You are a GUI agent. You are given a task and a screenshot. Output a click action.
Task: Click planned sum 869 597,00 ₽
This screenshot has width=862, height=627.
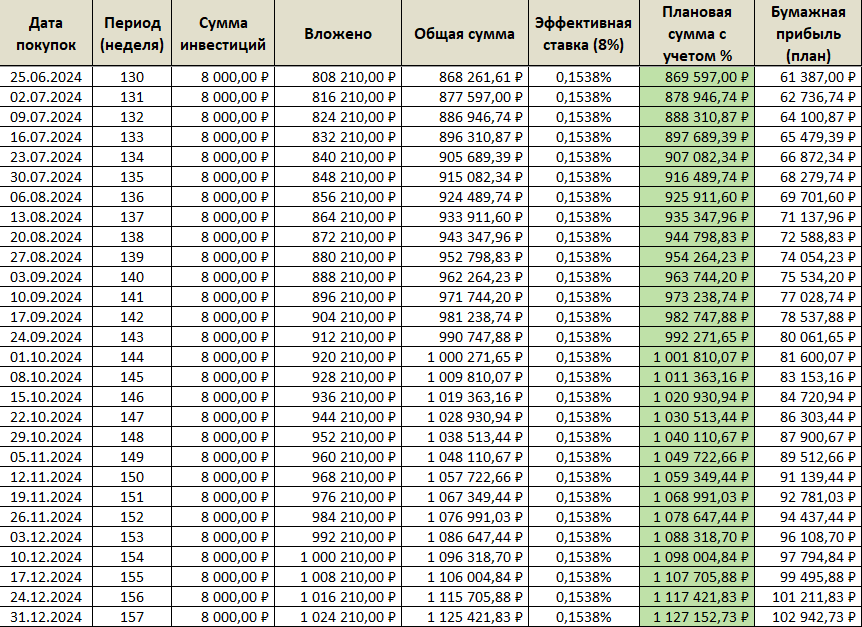click(x=697, y=77)
